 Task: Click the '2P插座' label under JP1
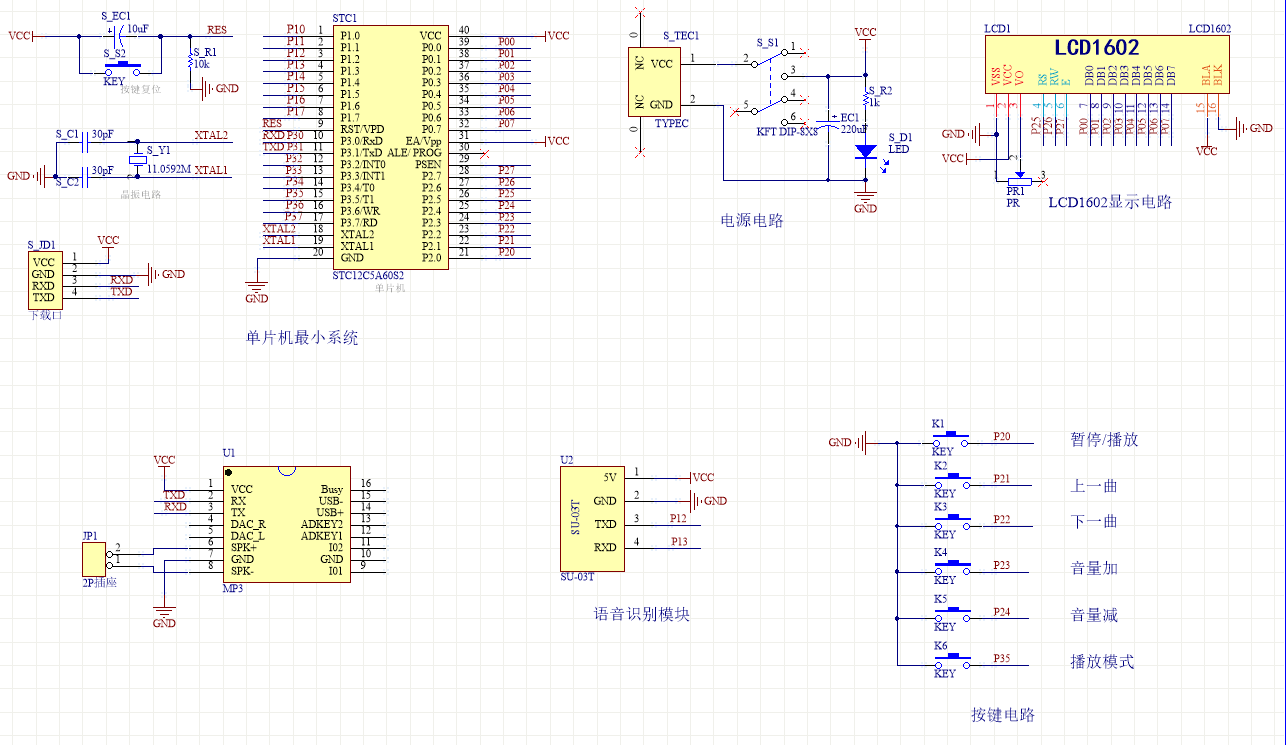99,581
